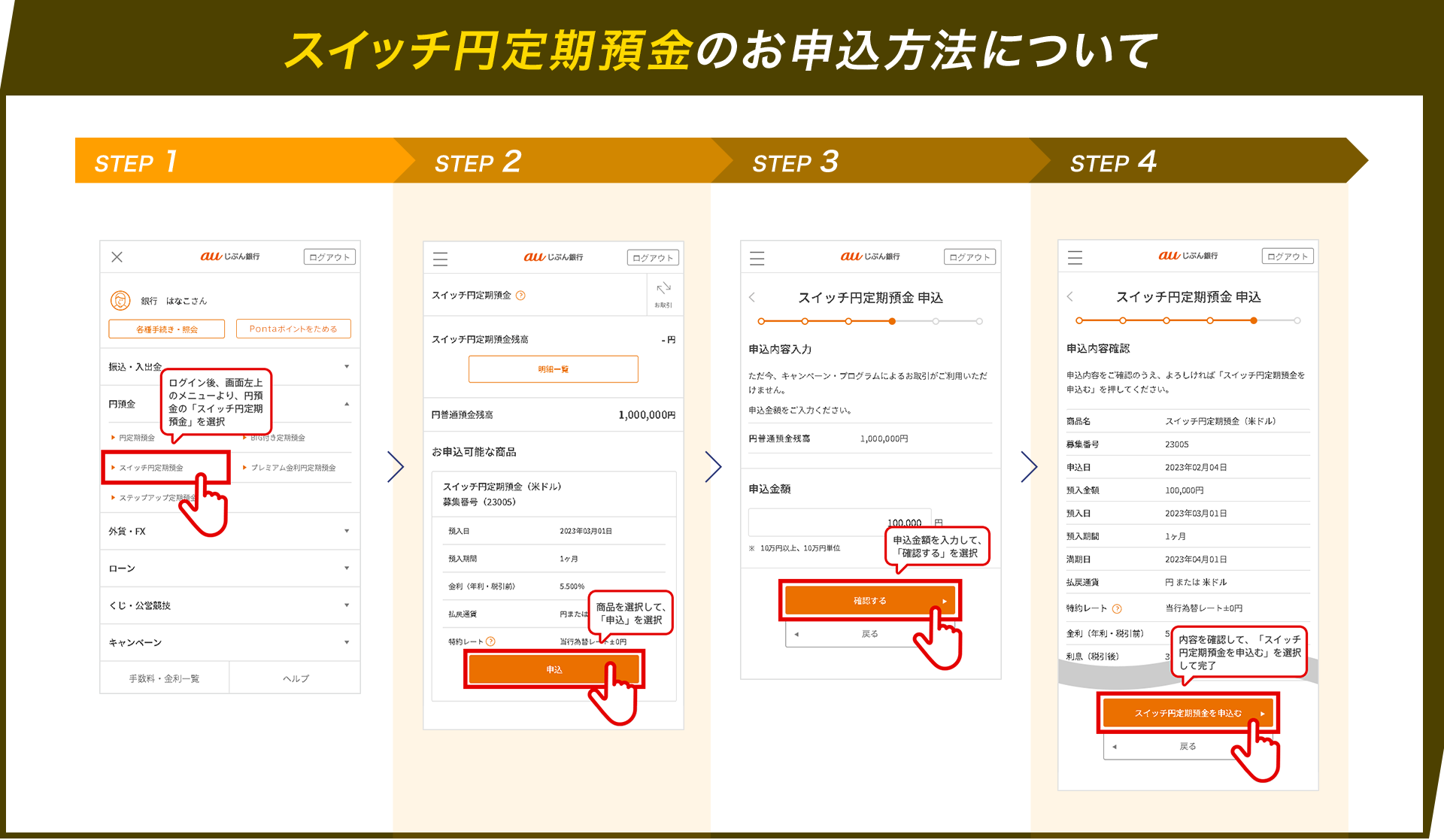Click the 申込金額 amount input field

[x=840, y=523]
